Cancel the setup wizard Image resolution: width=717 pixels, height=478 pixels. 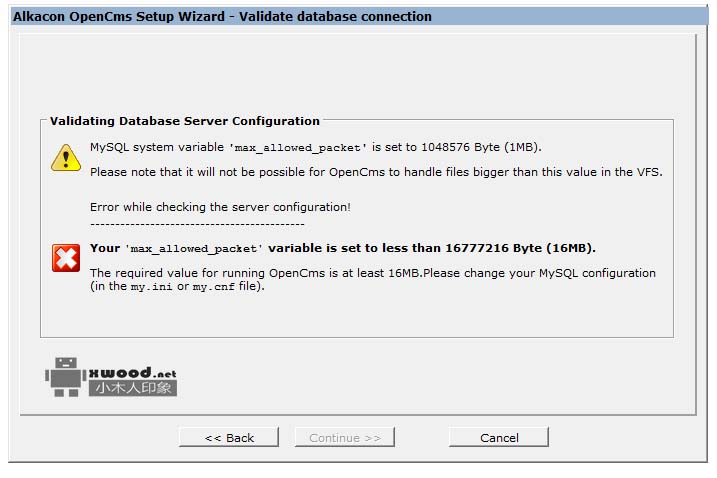499,437
